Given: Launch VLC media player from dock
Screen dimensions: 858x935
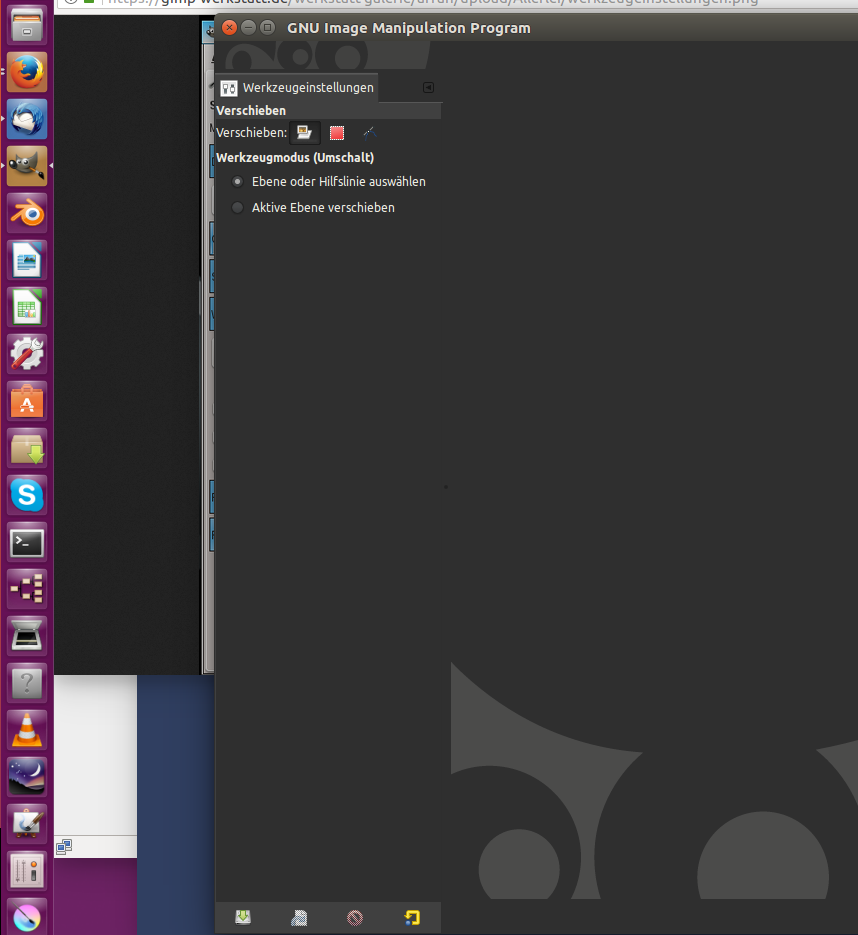Looking at the screenshot, I should coord(27,730).
